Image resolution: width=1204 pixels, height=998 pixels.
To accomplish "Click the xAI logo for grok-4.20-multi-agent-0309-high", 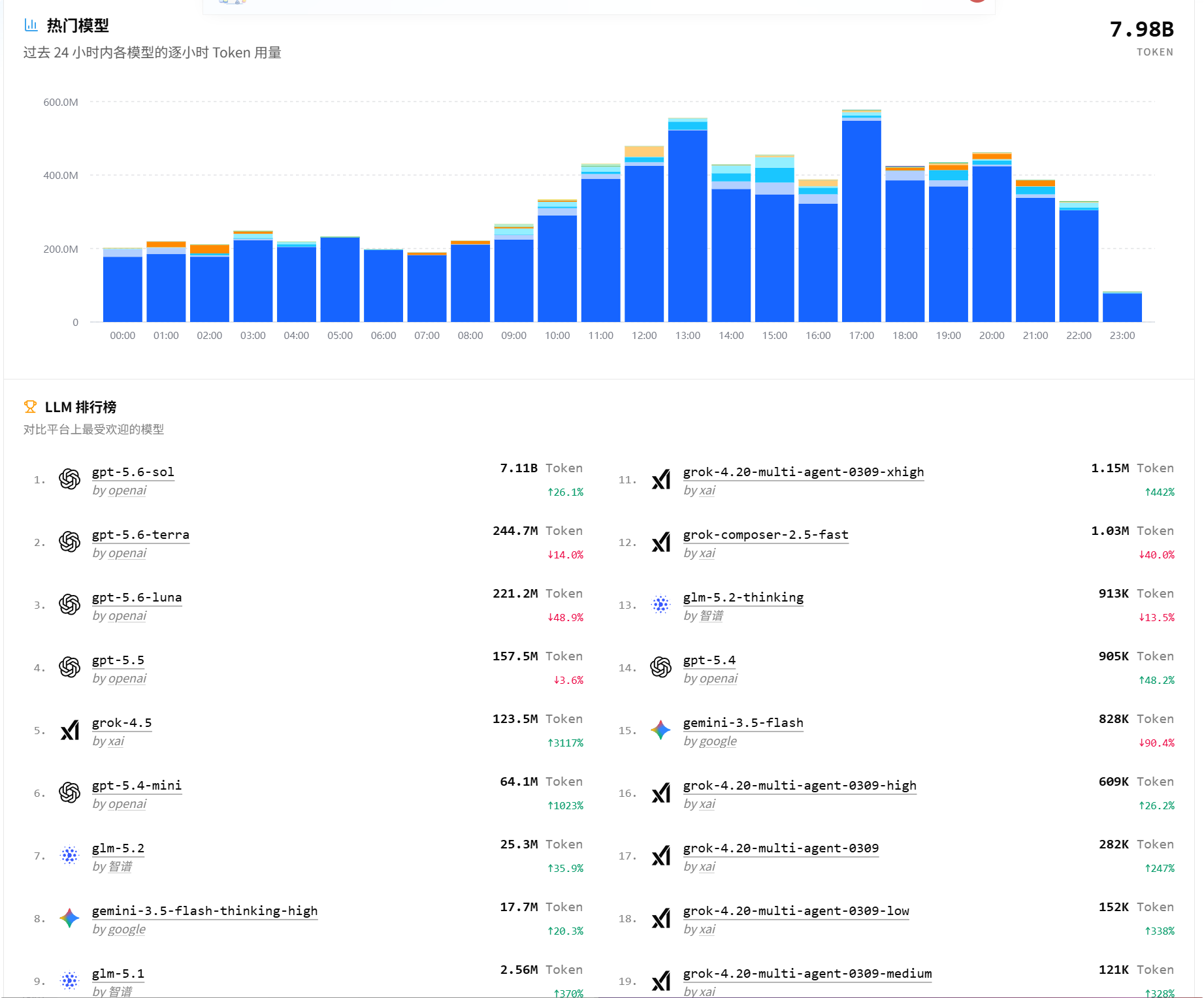I will [661, 793].
